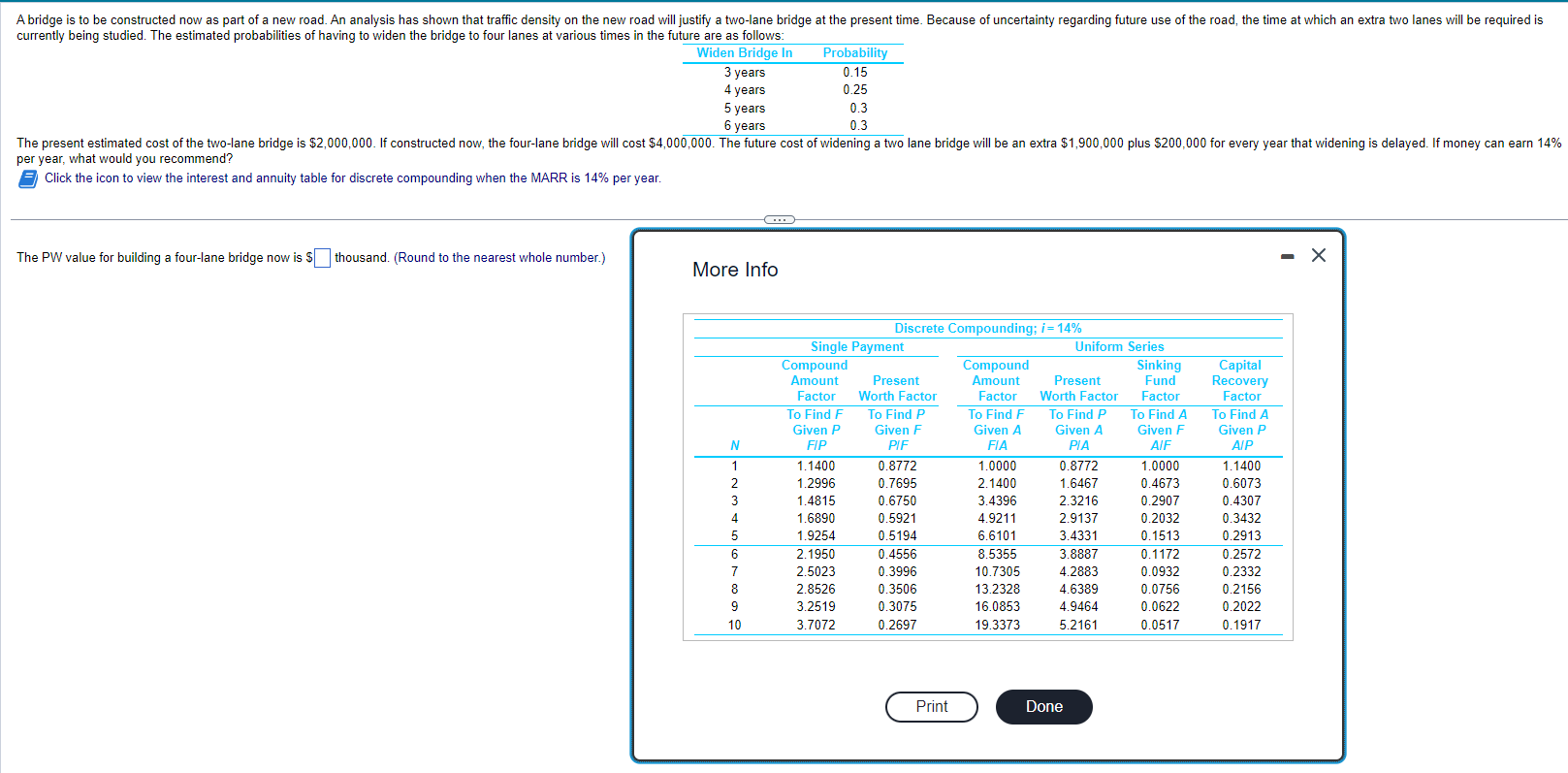
Task: Click the A/F column symbol header
Action: tap(1160, 446)
